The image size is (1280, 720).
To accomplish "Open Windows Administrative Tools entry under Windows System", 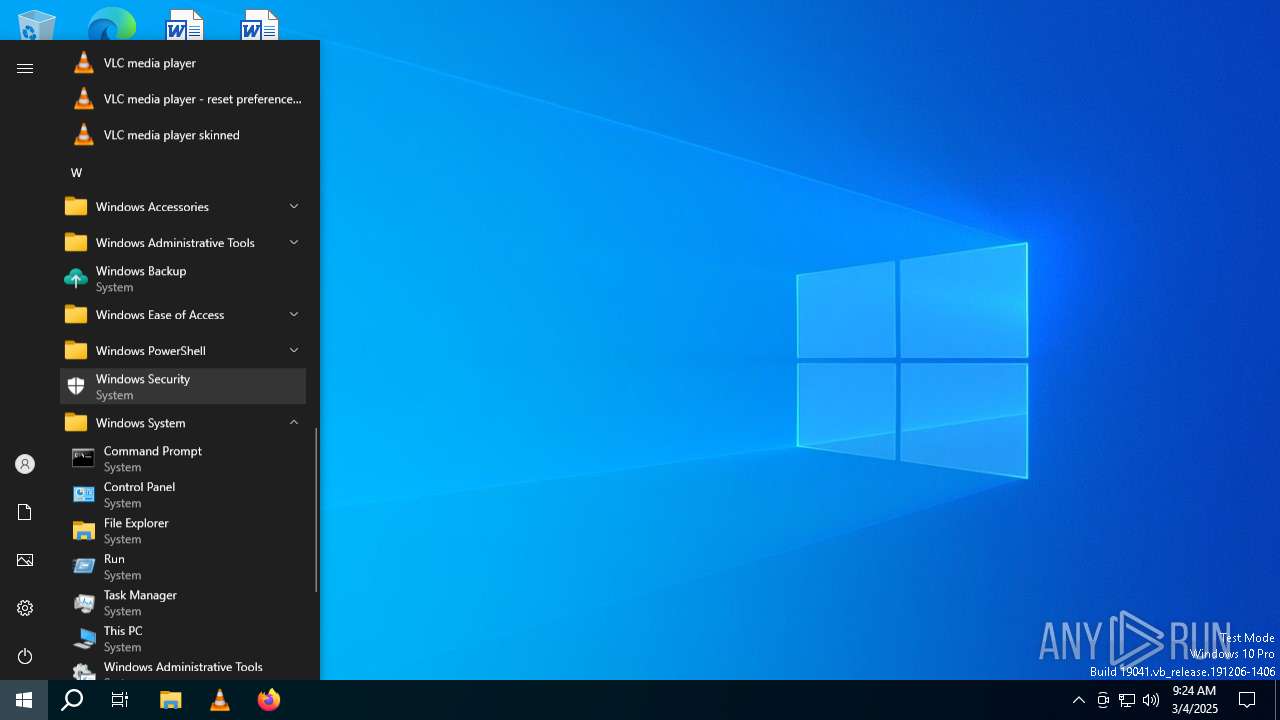I will [183, 670].
